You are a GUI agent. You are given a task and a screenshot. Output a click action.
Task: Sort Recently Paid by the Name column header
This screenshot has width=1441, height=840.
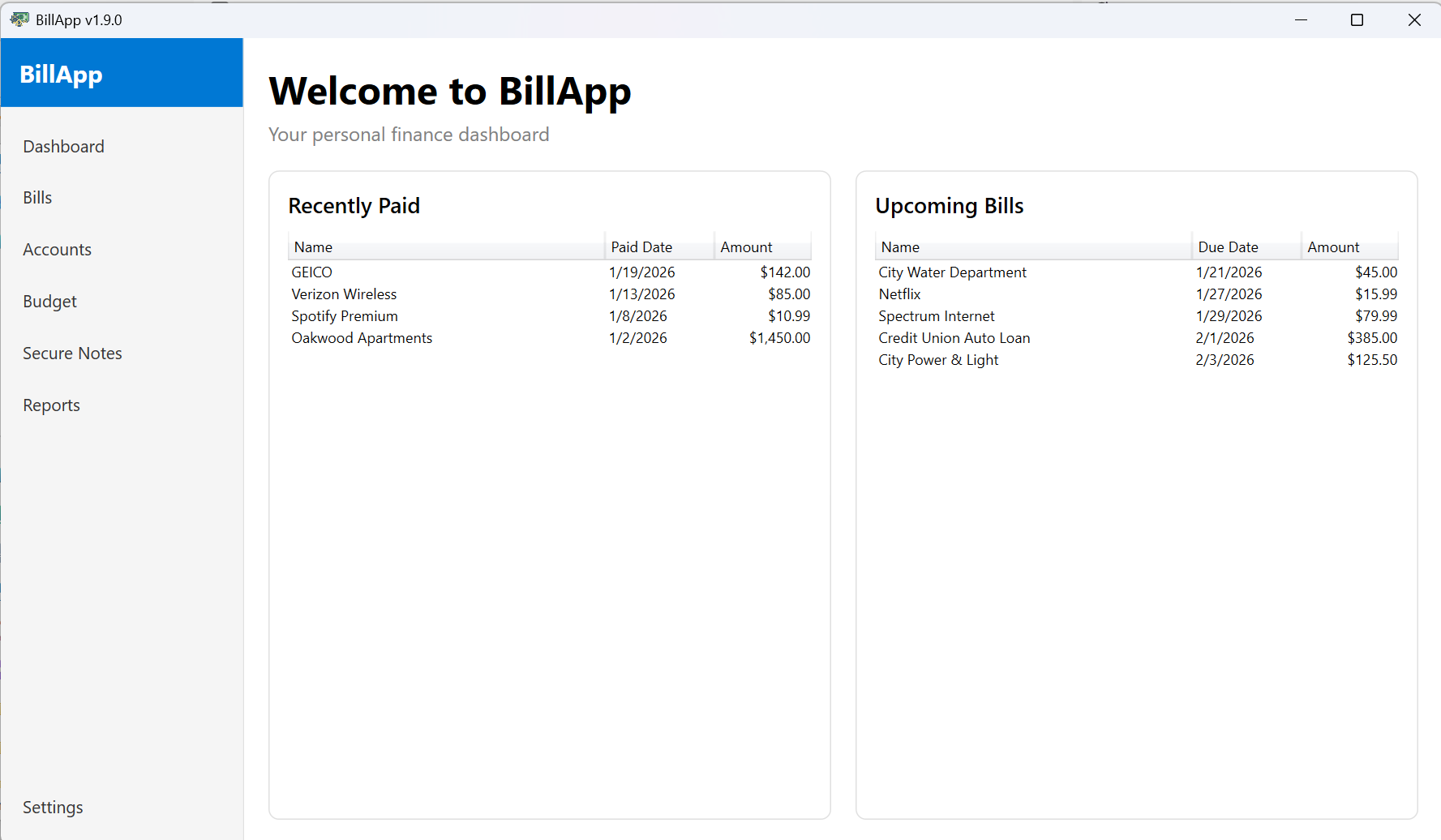(x=313, y=246)
